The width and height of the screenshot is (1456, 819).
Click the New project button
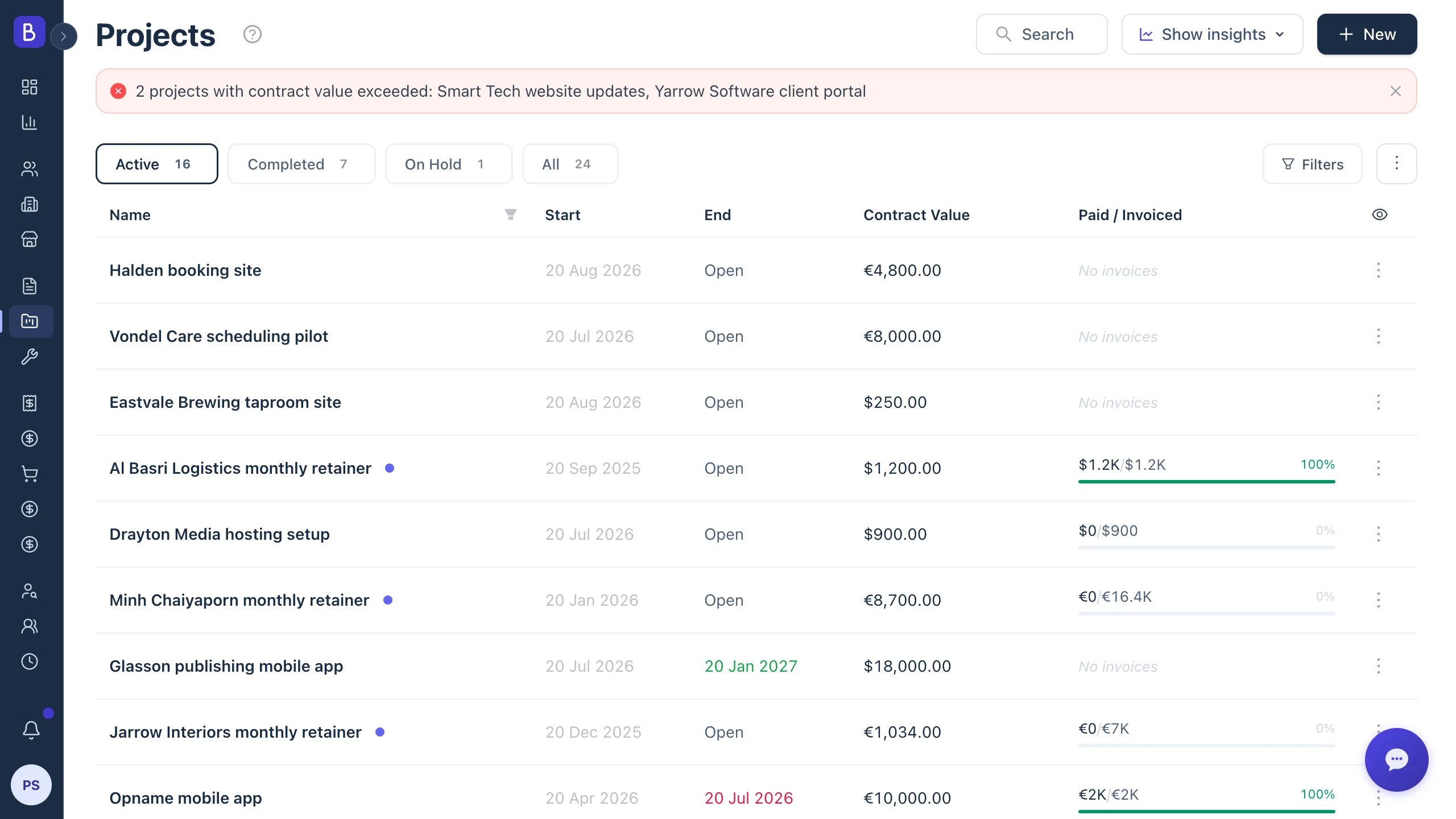point(1367,34)
